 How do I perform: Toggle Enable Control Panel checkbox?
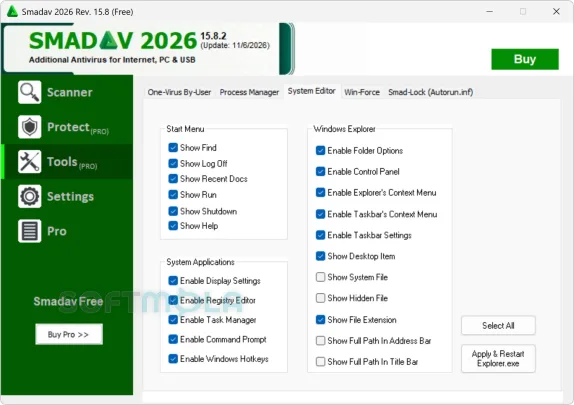click(x=320, y=171)
